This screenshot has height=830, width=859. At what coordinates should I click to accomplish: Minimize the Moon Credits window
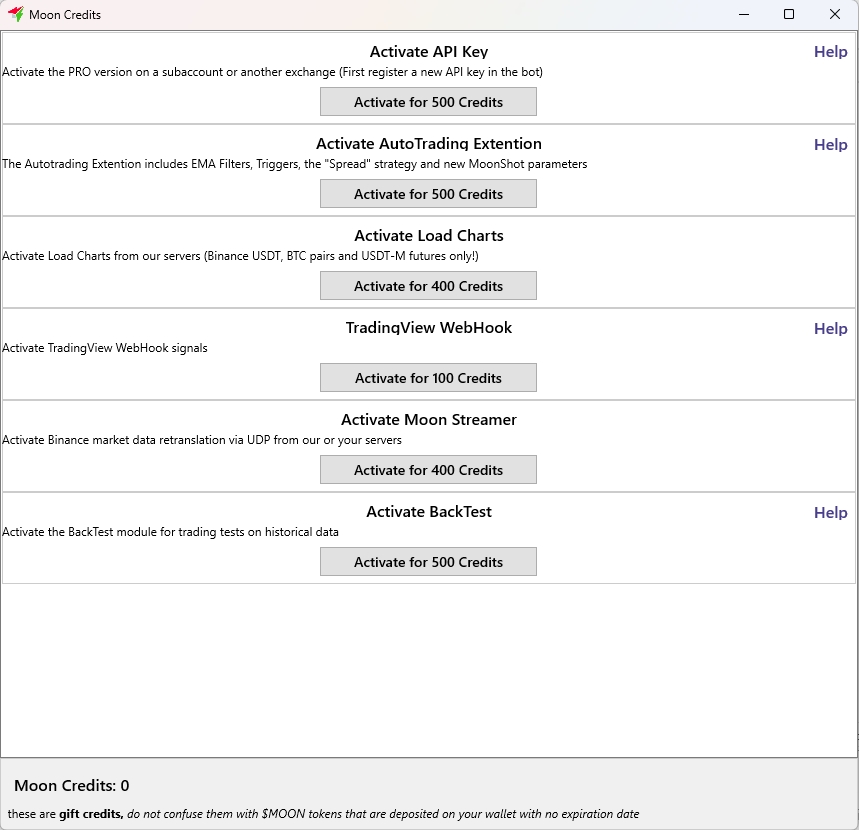(743, 14)
